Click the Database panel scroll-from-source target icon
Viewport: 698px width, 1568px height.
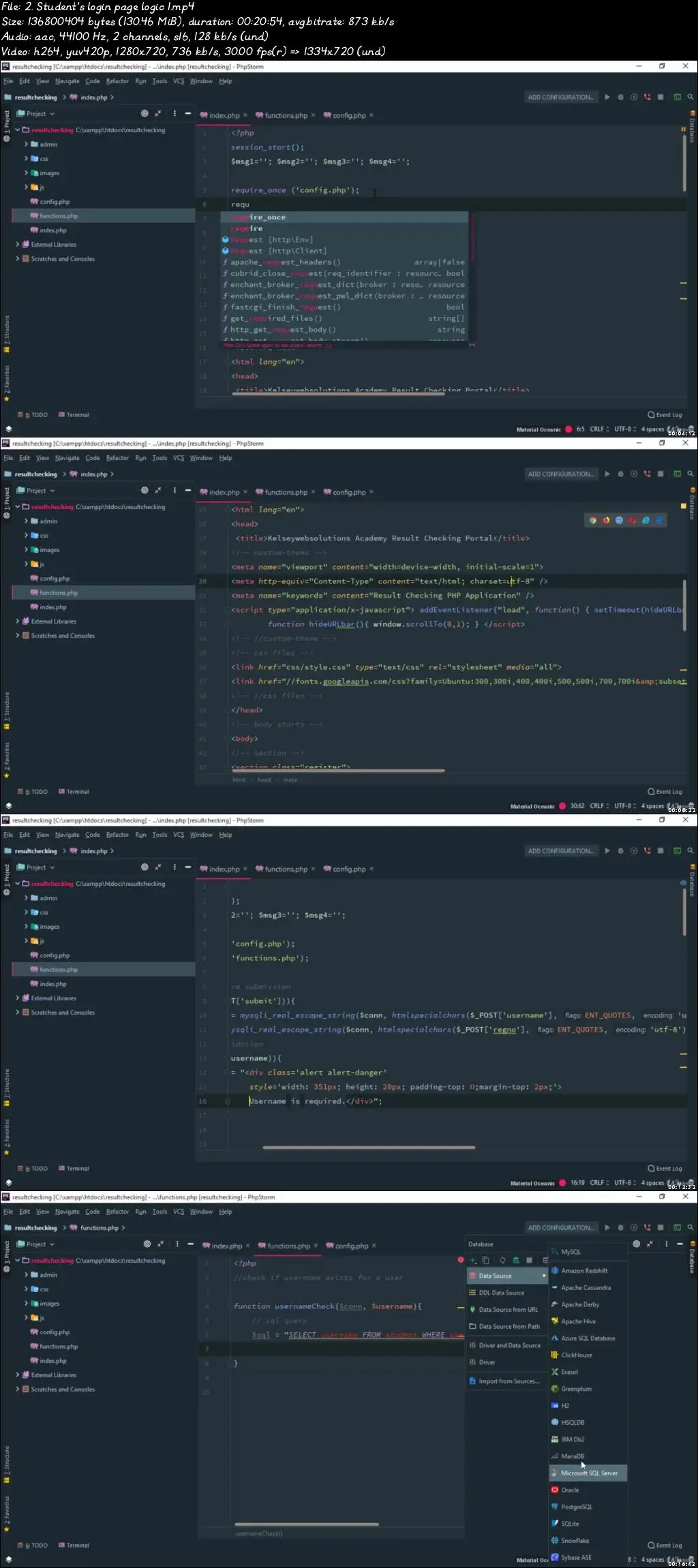point(636,1244)
